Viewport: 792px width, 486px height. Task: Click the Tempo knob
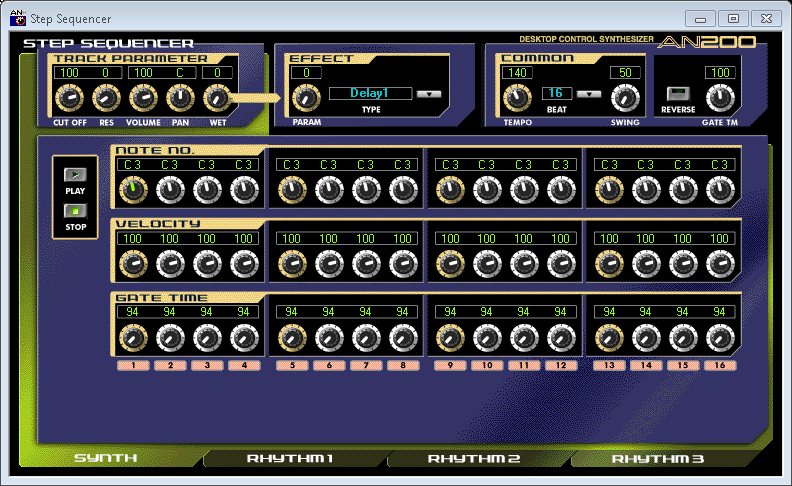tap(517, 98)
